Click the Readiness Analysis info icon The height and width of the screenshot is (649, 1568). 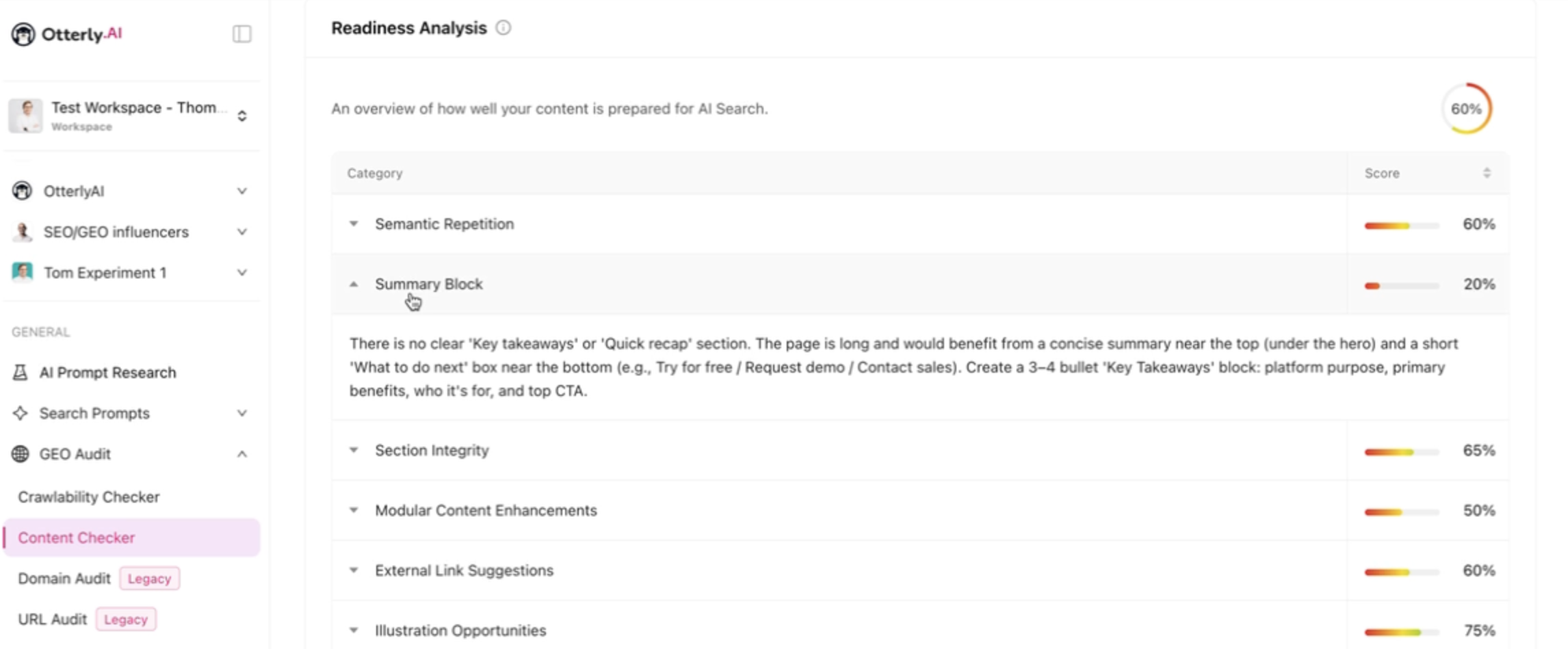[503, 28]
